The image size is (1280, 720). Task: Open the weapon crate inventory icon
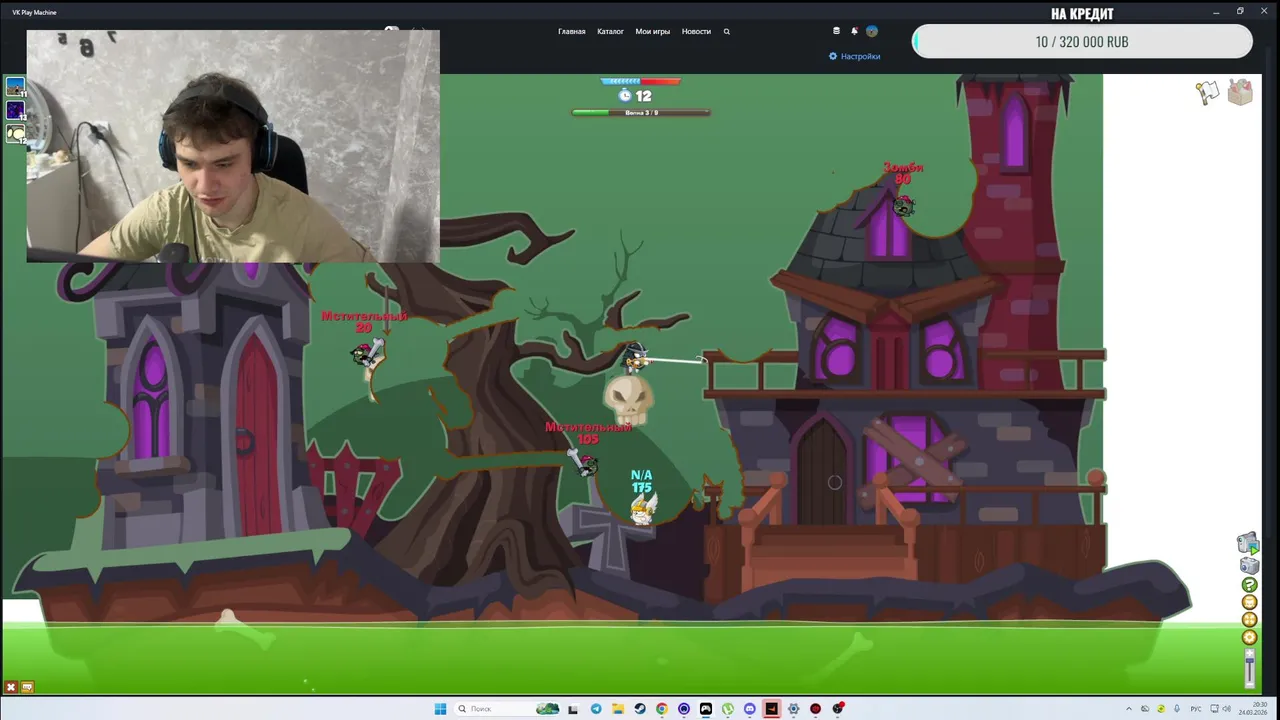click(1240, 92)
